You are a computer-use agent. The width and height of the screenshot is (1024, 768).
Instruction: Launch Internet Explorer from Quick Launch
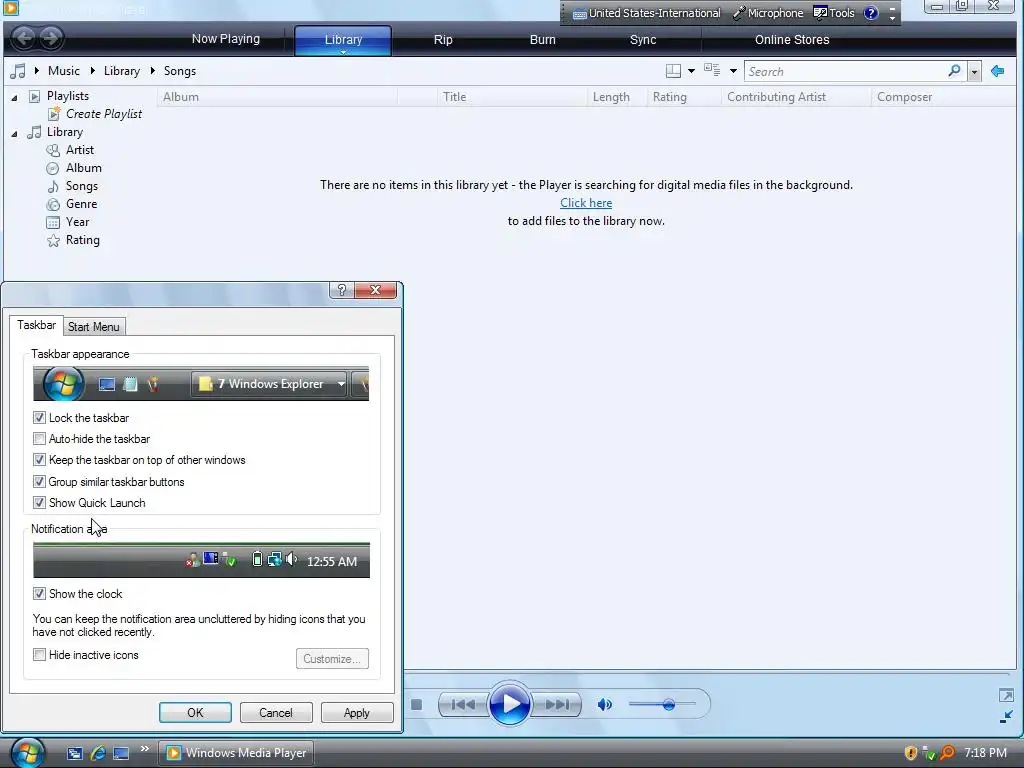pos(98,753)
